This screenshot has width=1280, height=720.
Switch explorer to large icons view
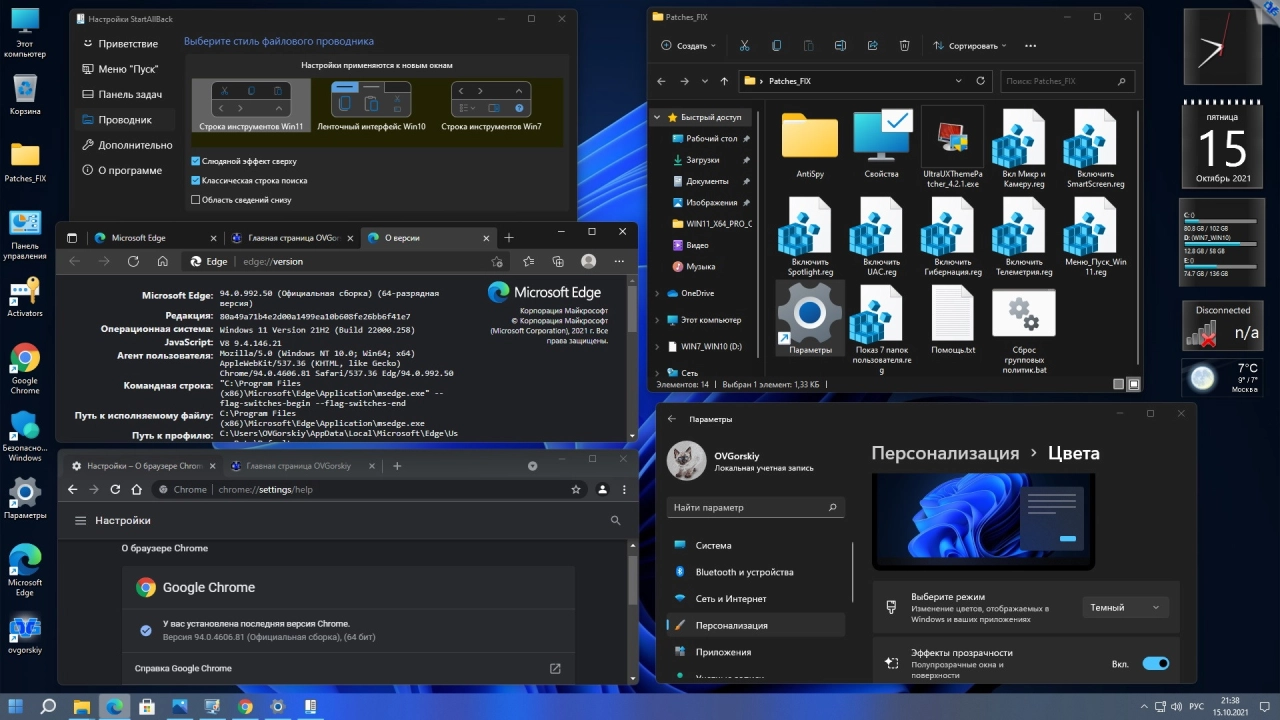(1134, 384)
